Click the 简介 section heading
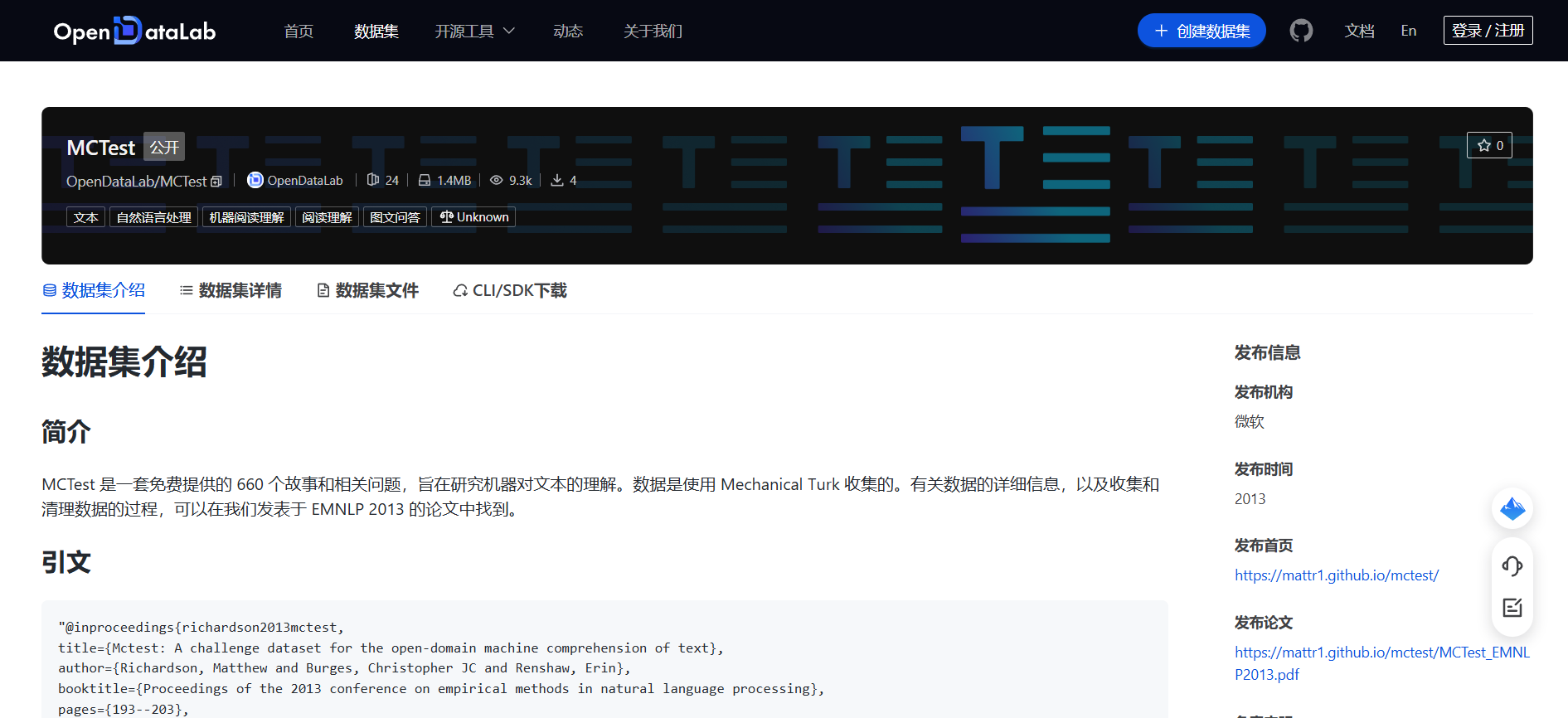Viewport: 1568px width, 718px height. (x=66, y=432)
